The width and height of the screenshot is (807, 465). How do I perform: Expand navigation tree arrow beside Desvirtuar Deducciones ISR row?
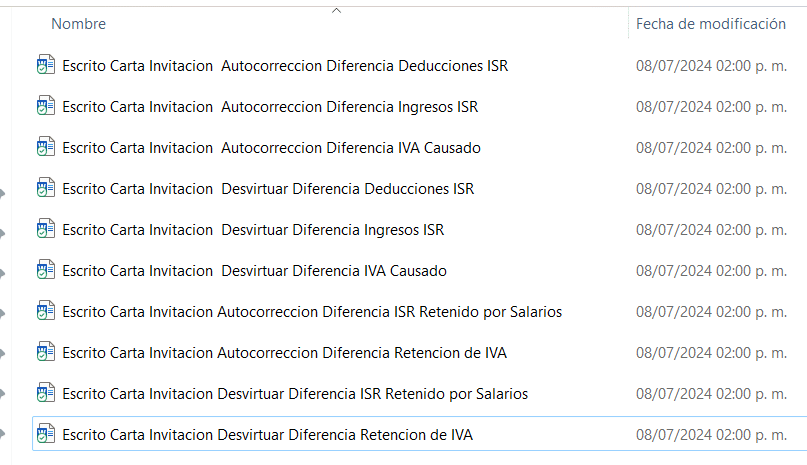[x=3, y=194]
